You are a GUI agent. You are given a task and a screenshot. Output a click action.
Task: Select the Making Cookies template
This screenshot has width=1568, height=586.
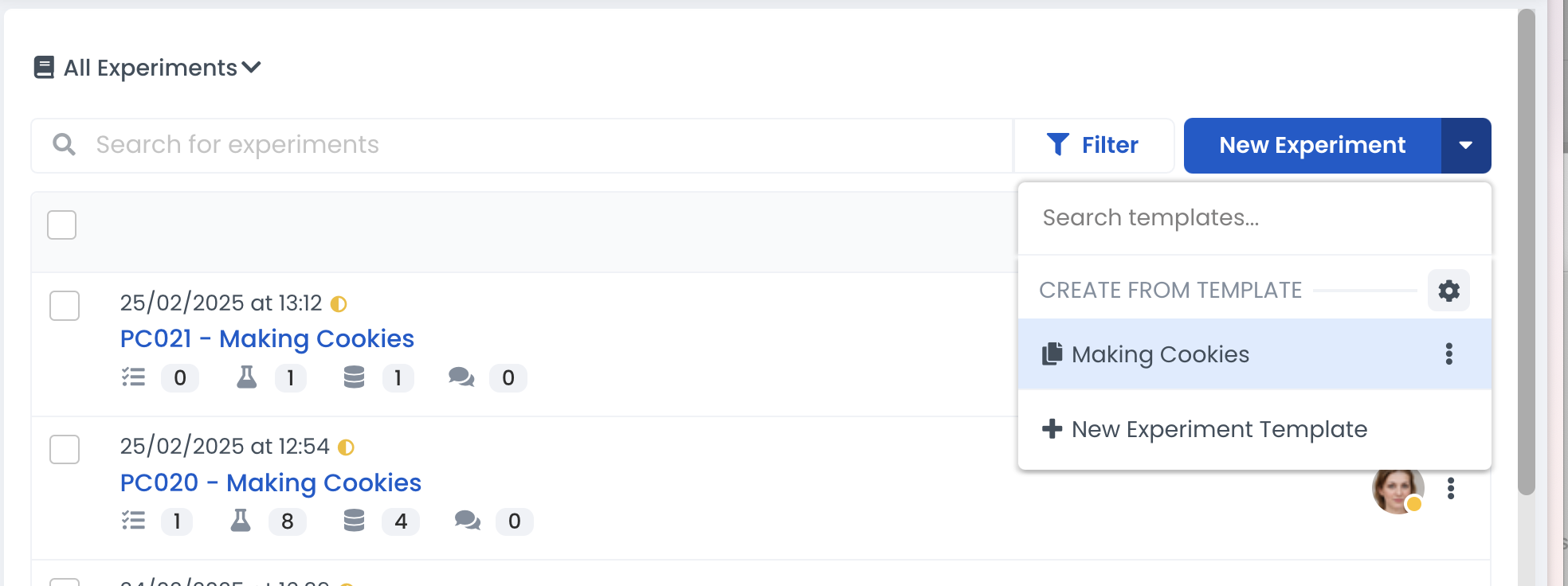click(1254, 354)
